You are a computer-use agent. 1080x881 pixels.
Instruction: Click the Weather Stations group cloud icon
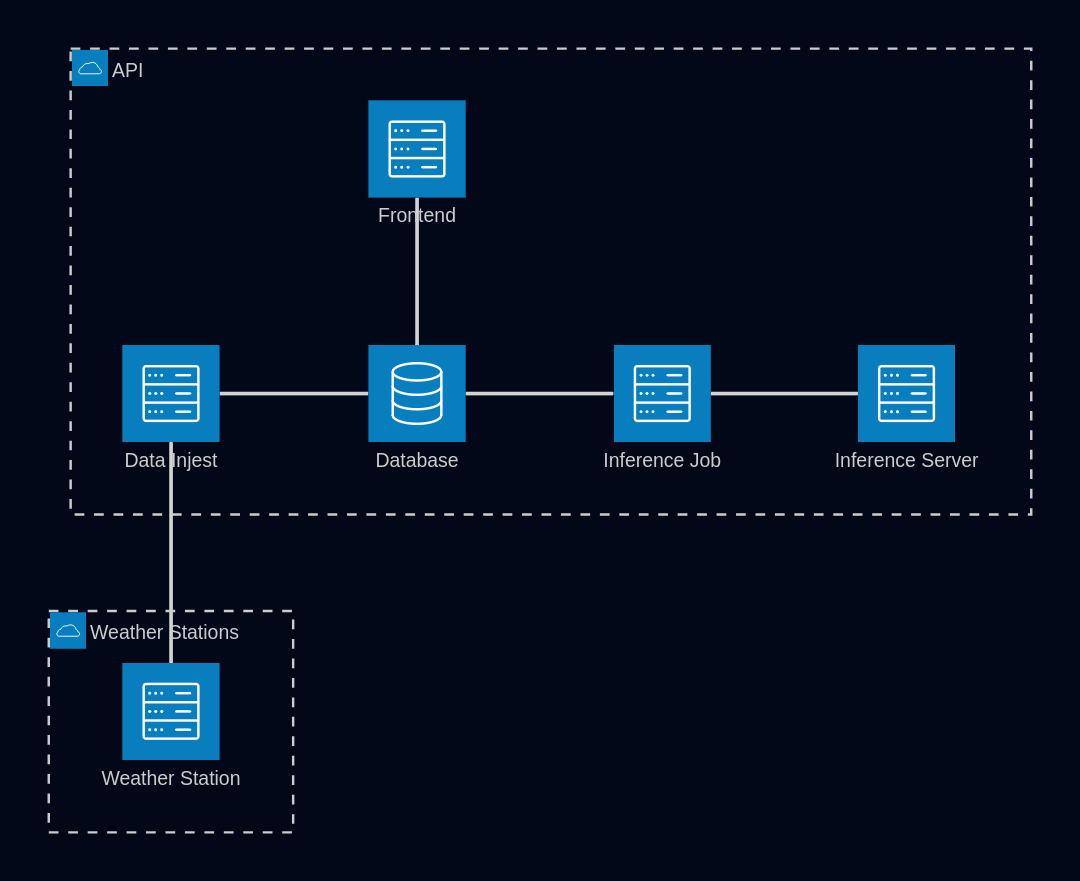coord(68,630)
